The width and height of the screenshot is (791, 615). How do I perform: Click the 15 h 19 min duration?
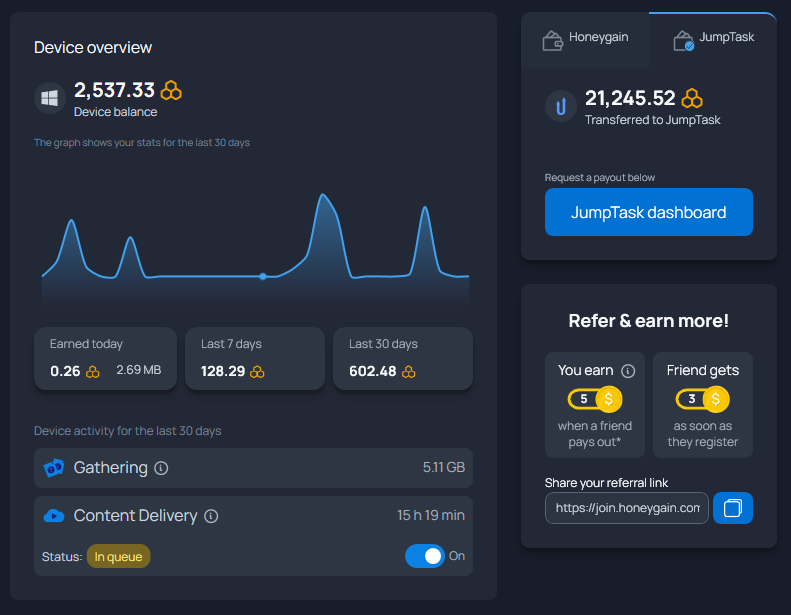431,515
